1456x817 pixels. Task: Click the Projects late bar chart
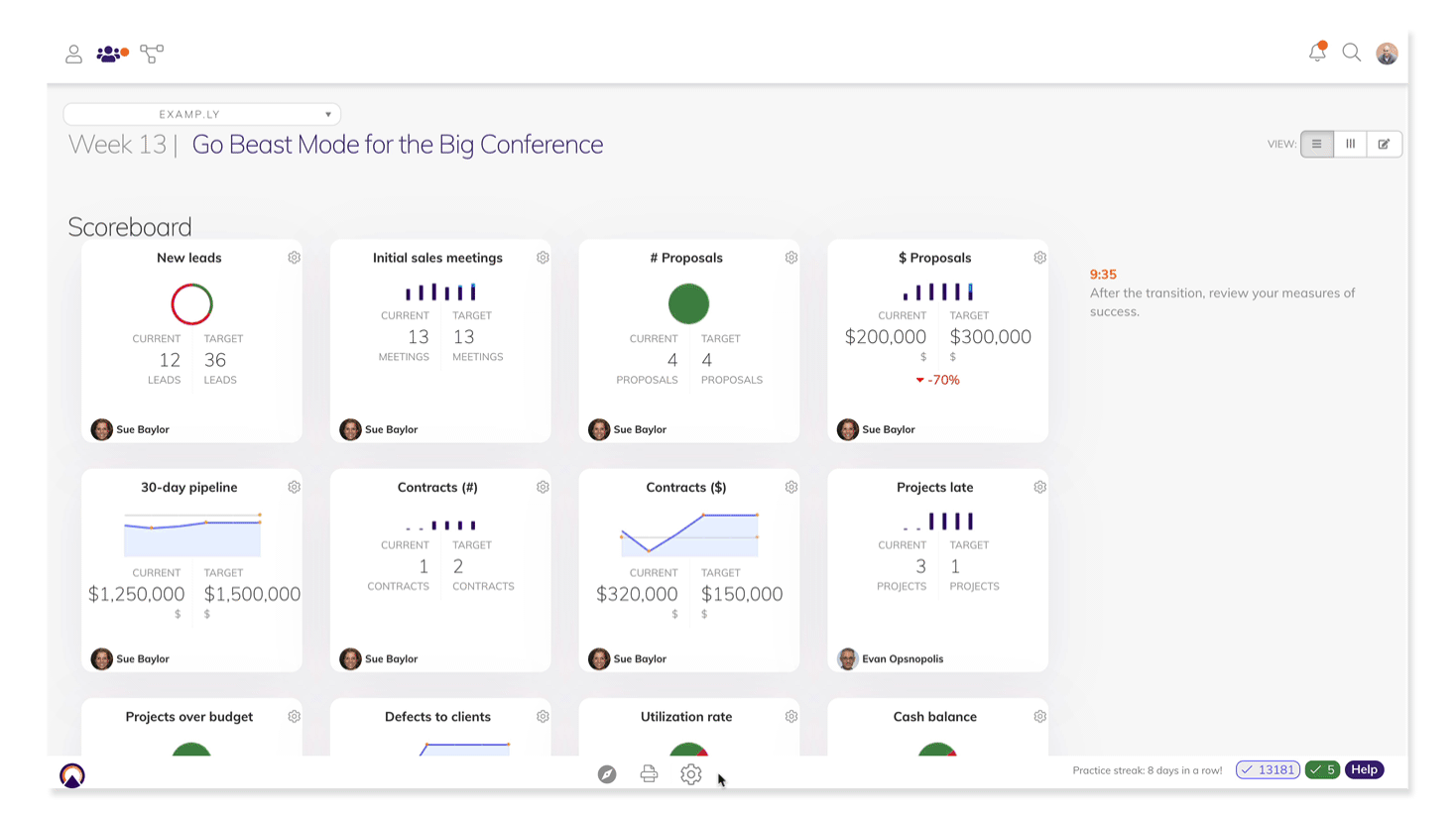[938, 521]
